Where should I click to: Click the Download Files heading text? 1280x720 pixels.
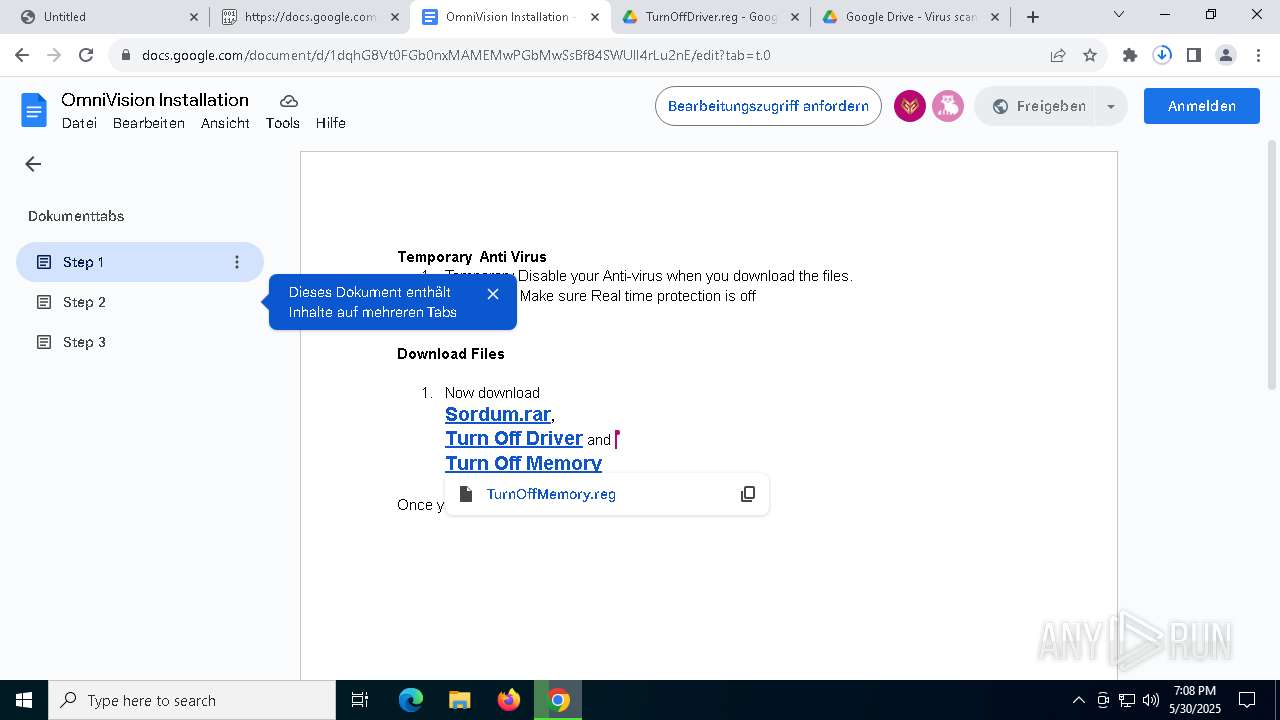point(451,354)
